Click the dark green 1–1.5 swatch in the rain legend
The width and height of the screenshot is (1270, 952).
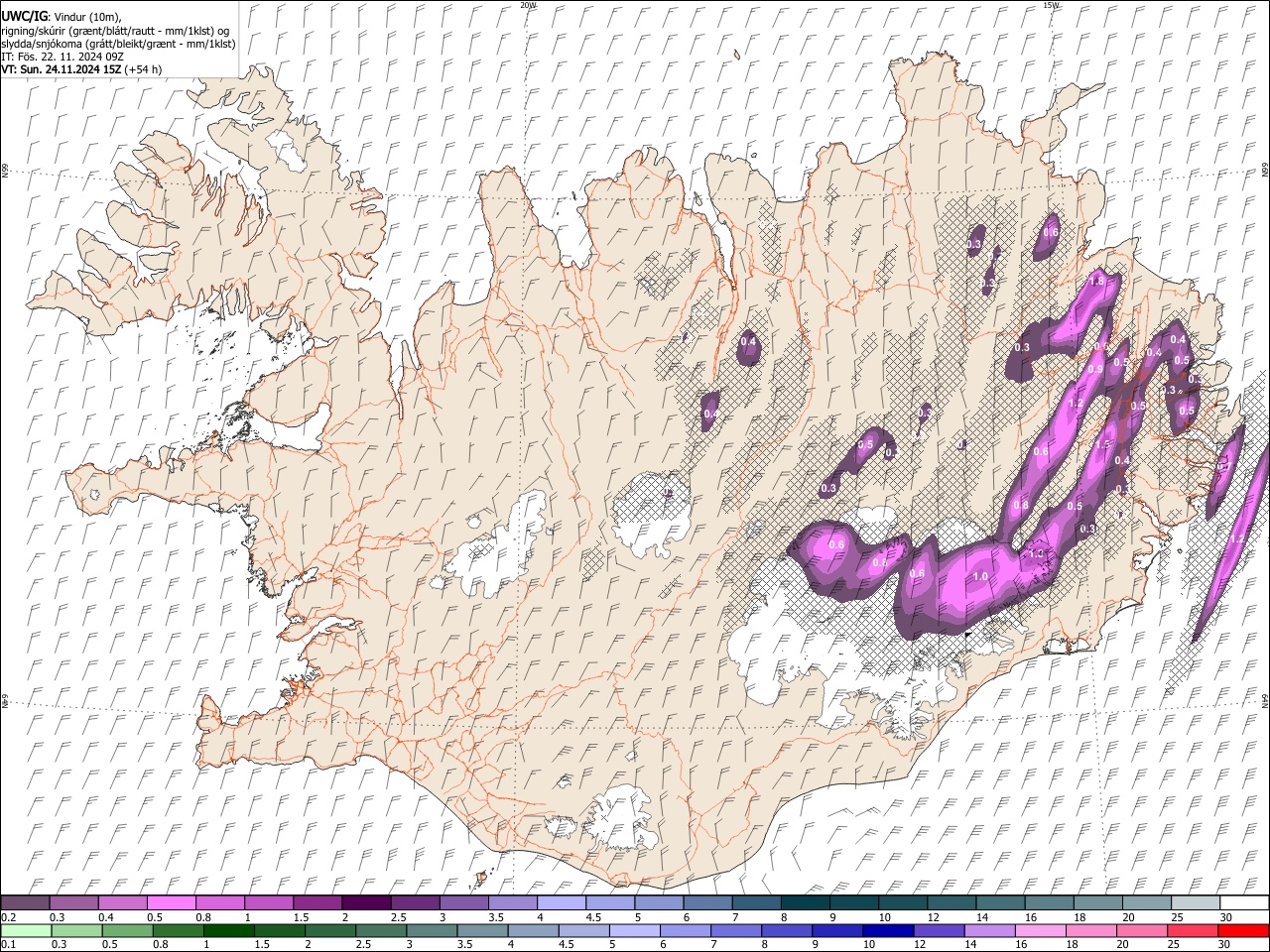tap(228, 930)
